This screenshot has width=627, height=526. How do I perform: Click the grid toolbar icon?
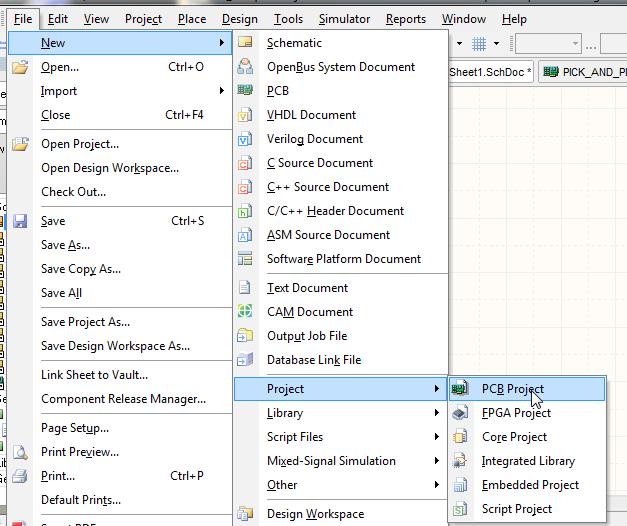(479, 43)
